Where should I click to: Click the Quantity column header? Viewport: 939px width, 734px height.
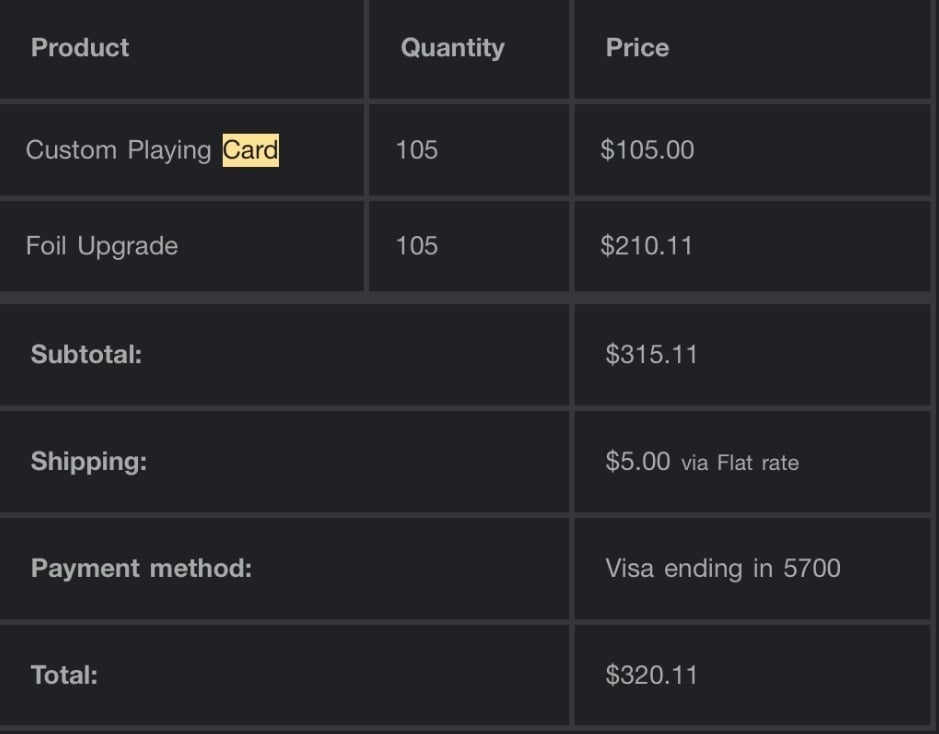coord(452,48)
